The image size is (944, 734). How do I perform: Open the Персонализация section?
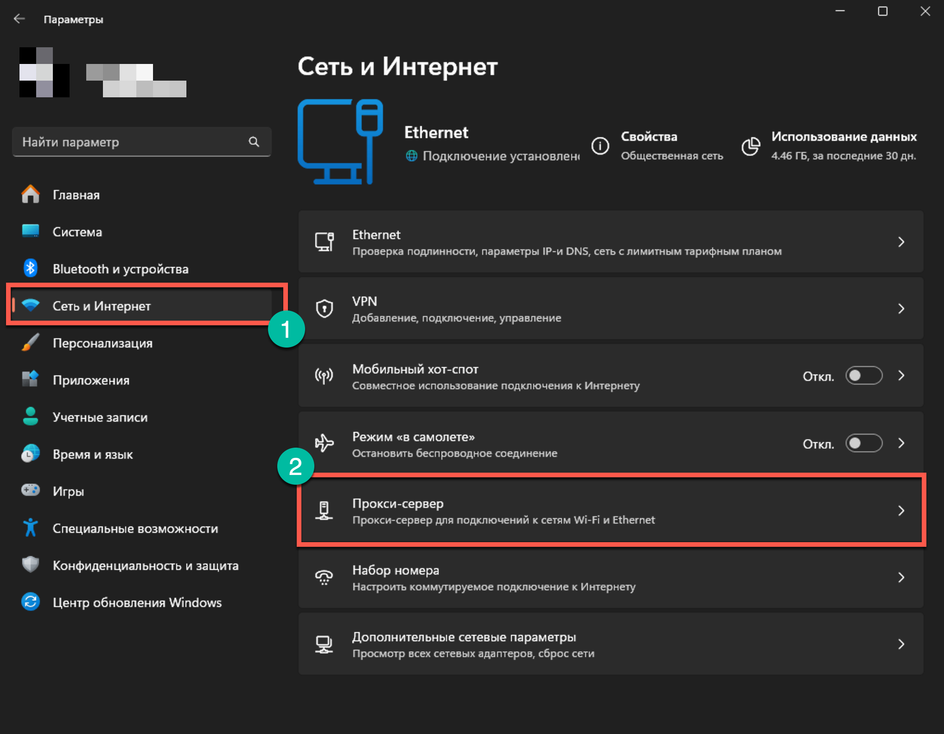click(x=141, y=343)
